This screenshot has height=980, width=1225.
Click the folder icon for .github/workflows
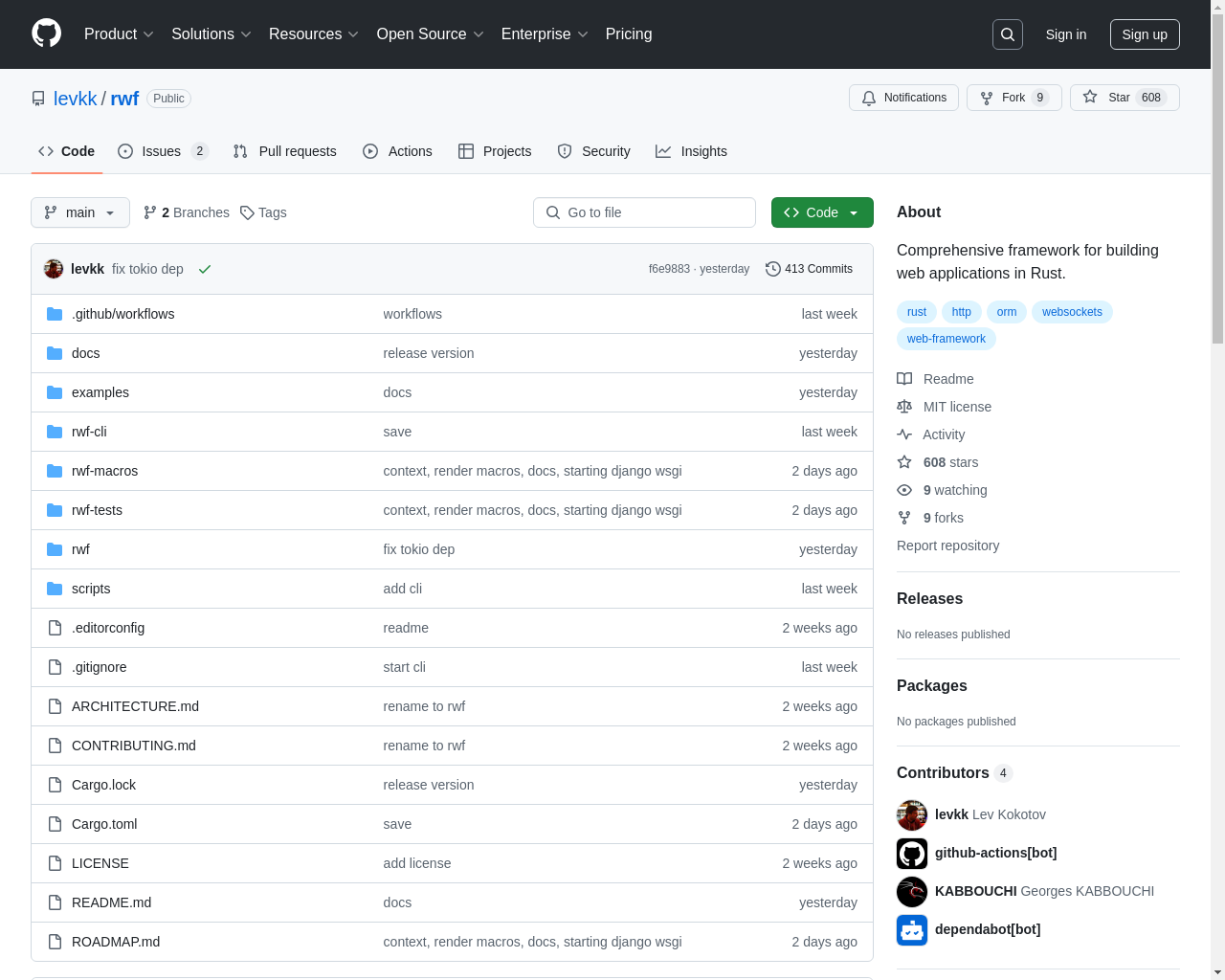point(55,314)
